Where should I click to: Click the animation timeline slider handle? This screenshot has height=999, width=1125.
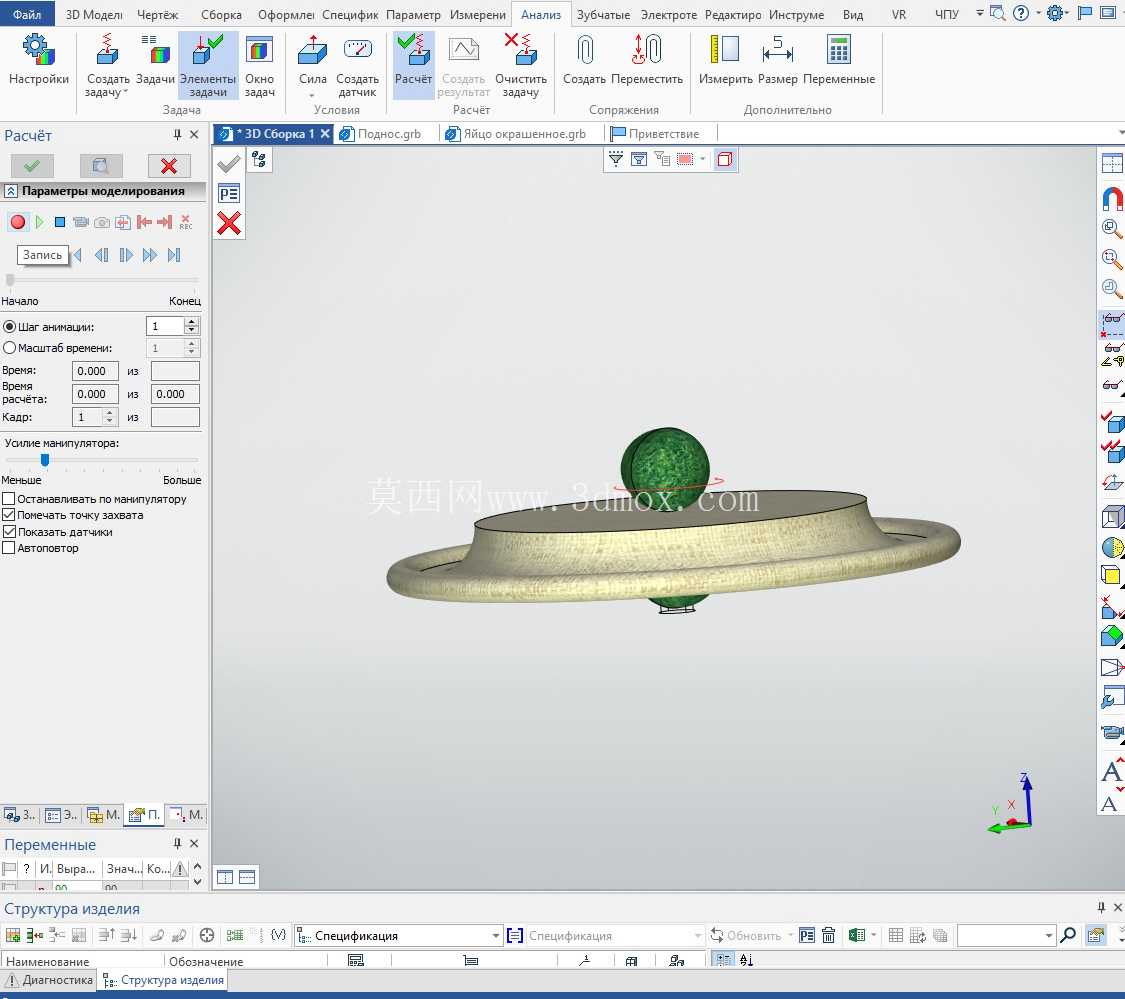(10, 279)
